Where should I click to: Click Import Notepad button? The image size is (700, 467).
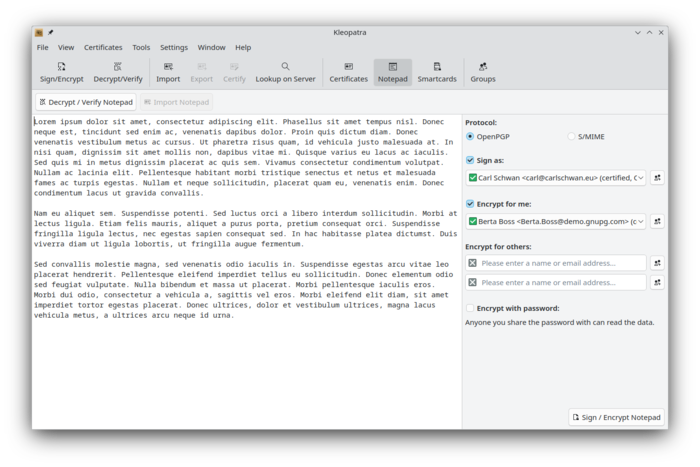[176, 102]
